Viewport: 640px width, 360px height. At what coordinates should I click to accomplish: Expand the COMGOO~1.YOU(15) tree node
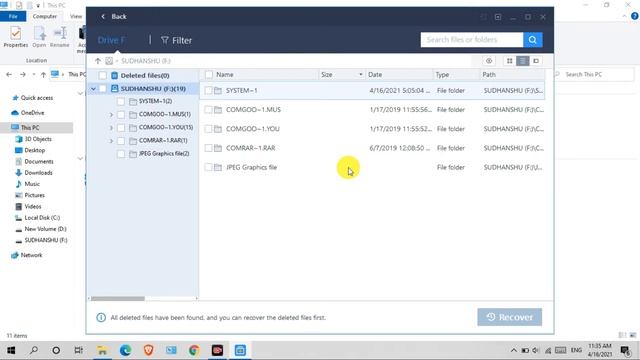111,128
